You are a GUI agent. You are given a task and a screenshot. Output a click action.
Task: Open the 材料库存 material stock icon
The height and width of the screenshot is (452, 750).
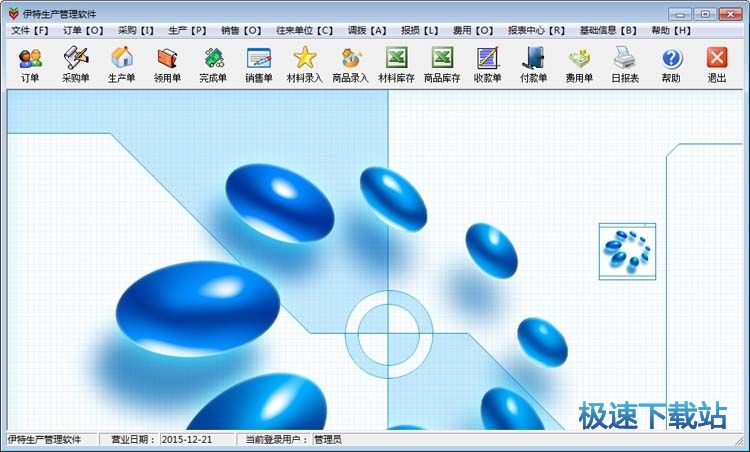pyautogui.click(x=396, y=65)
